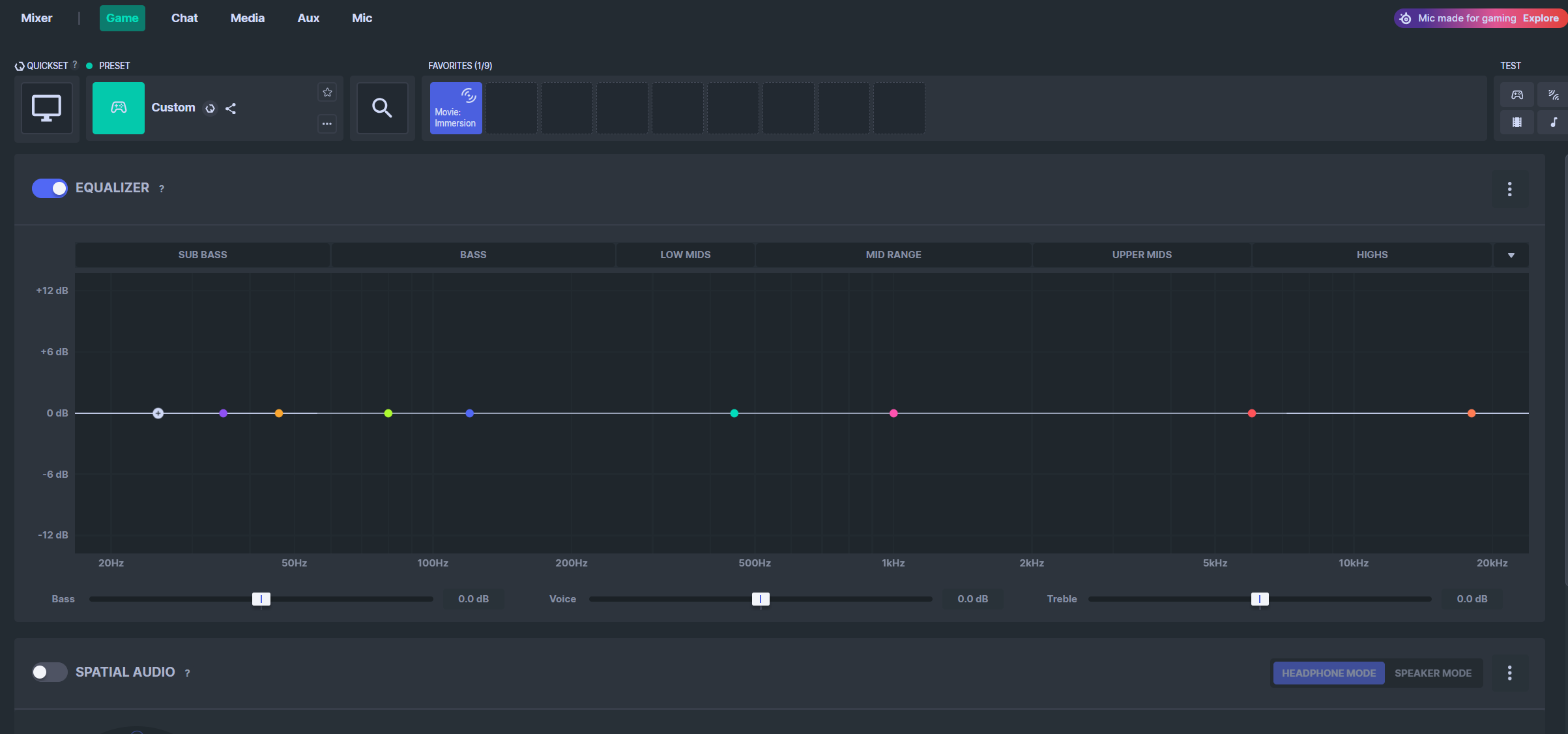Switch to the Game tab
The height and width of the screenshot is (734, 1568).
click(123, 18)
